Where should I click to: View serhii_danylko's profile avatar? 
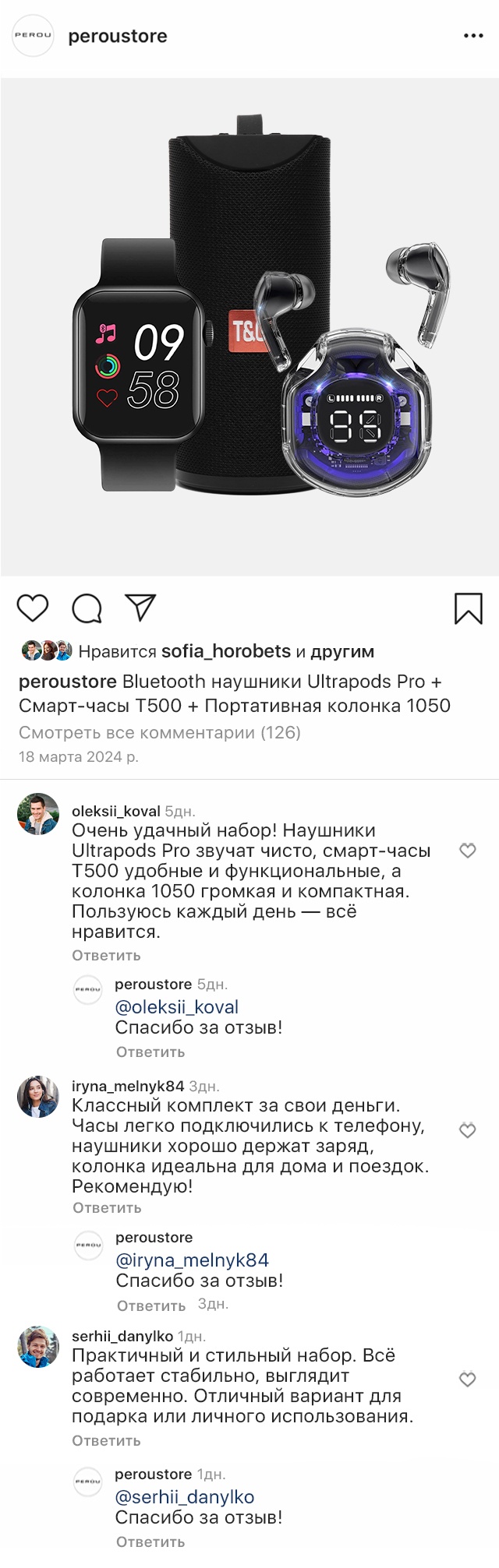tap(38, 1347)
